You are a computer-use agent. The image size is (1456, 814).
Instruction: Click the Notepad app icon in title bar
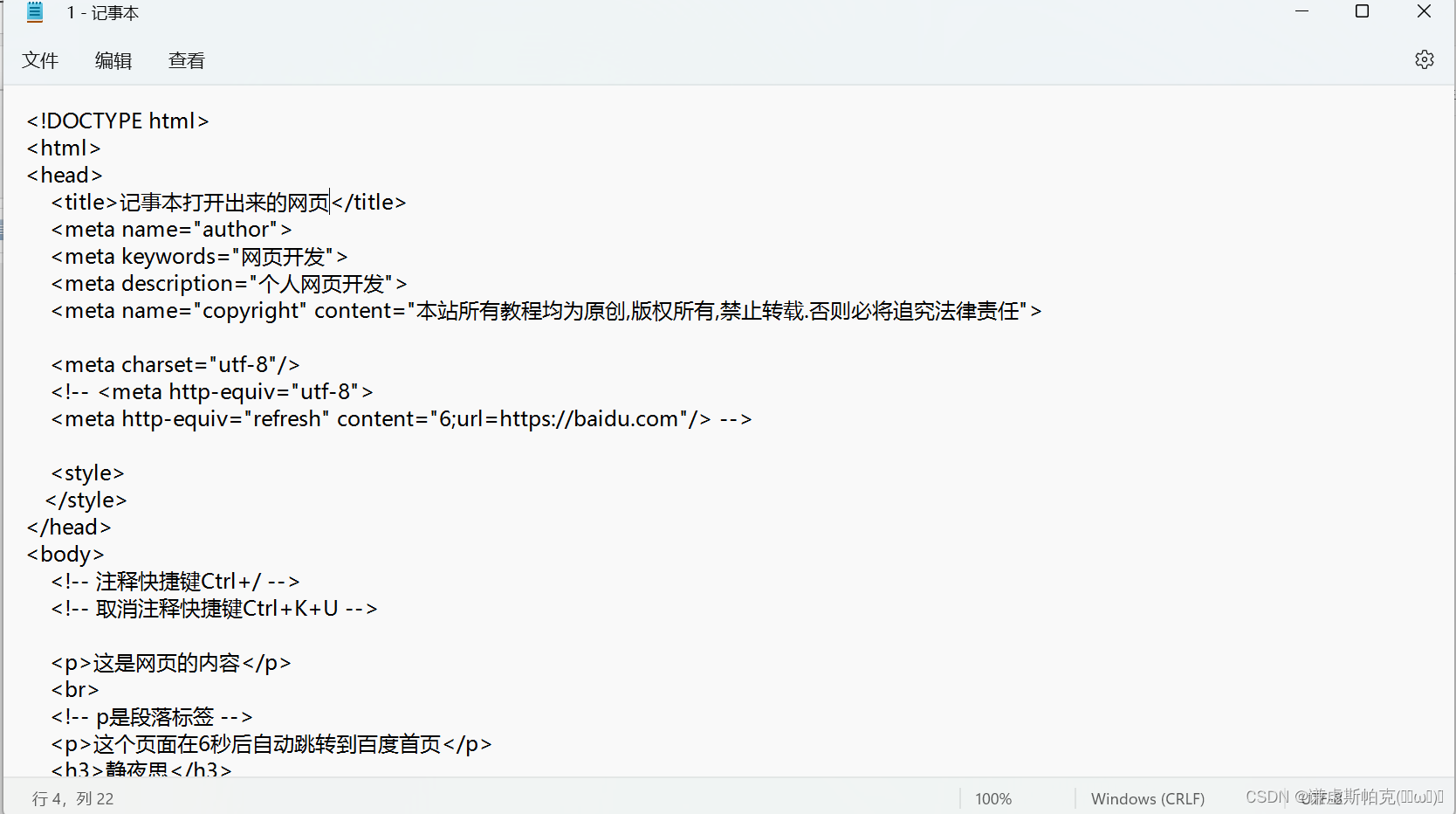[35, 12]
